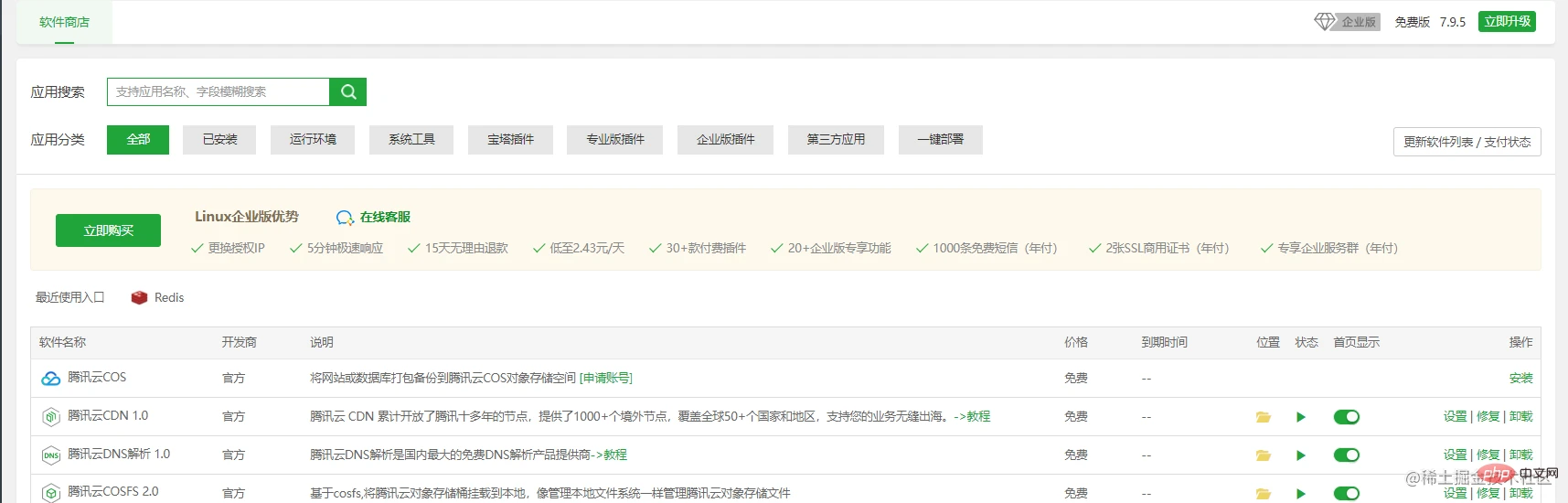Click the status play icon for 腾讯云DNS解析
Image resolution: width=1568 pixels, height=503 pixels.
(x=1301, y=455)
